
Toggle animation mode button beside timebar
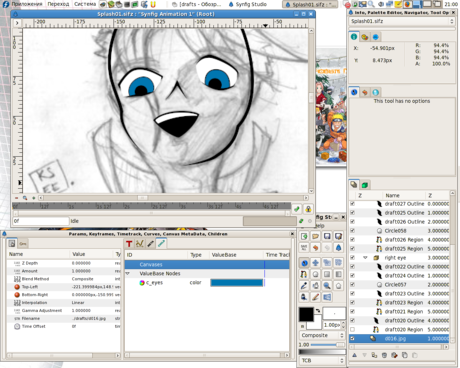click(x=297, y=209)
